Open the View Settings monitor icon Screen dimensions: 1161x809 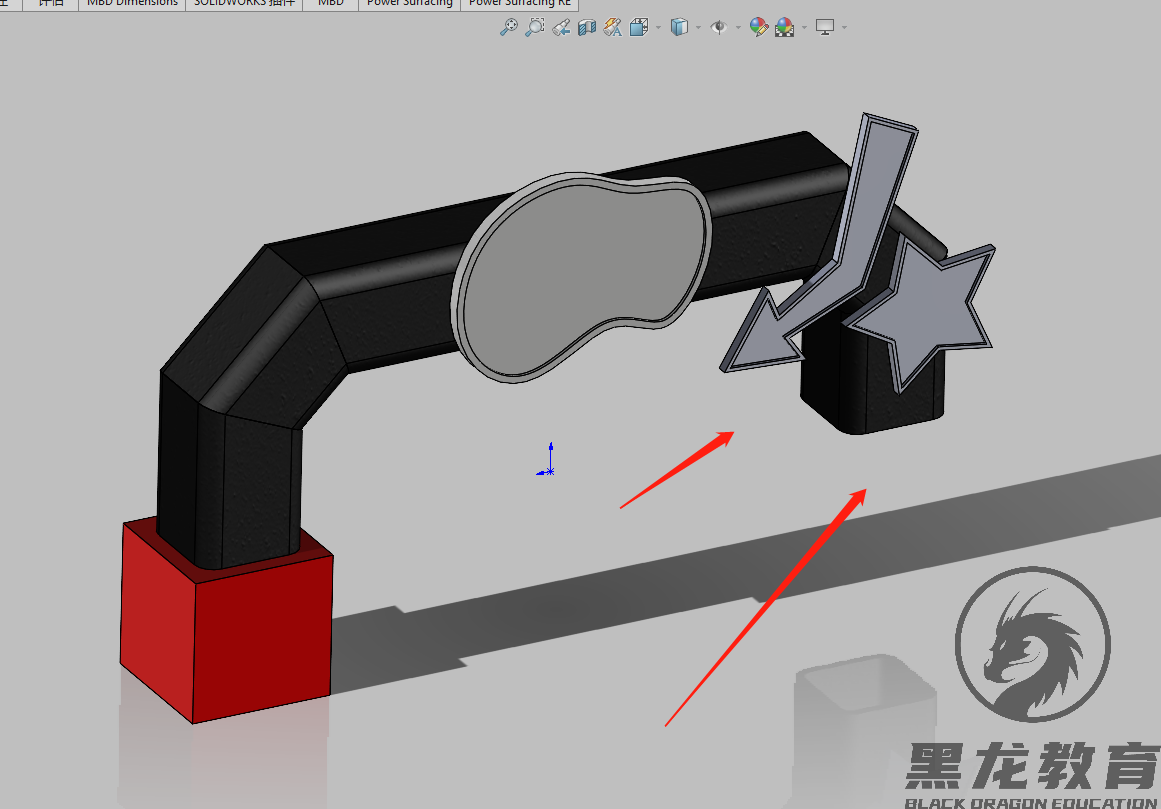(x=824, y=27)
